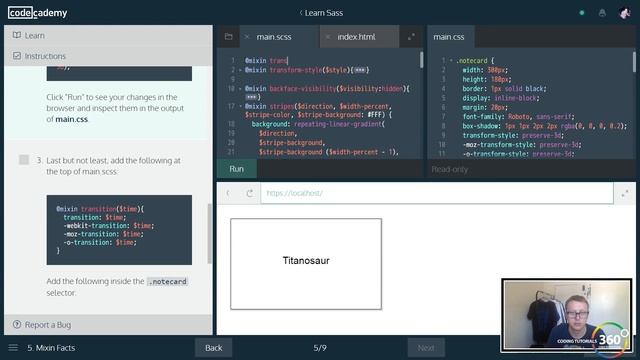The image size is (640, 360).
Task: Open the Learn section book icon
Action: [17, 35]
